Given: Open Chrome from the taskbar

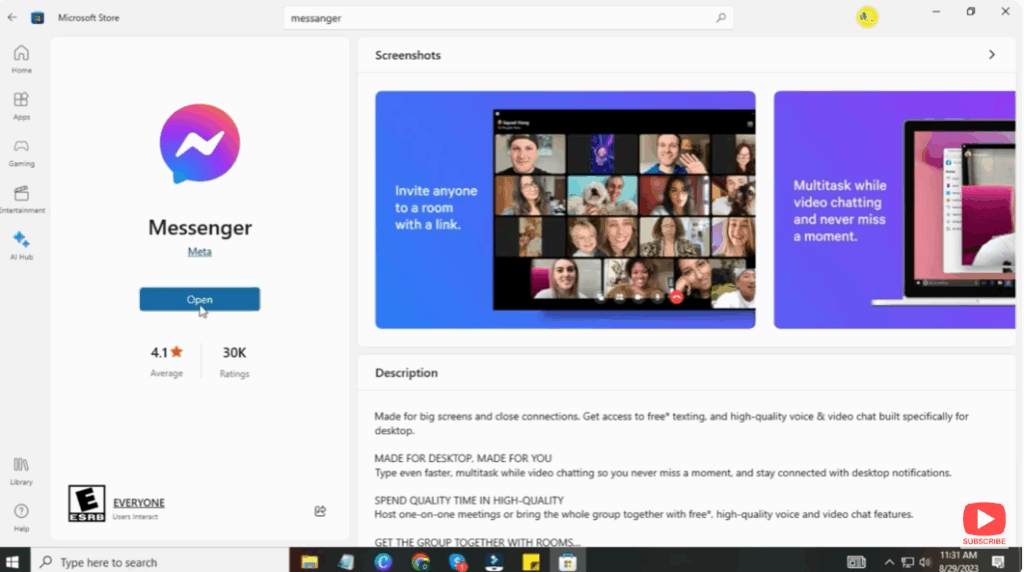Looking at the screenshot, I should pyautogui.click(x=421, y=562).
